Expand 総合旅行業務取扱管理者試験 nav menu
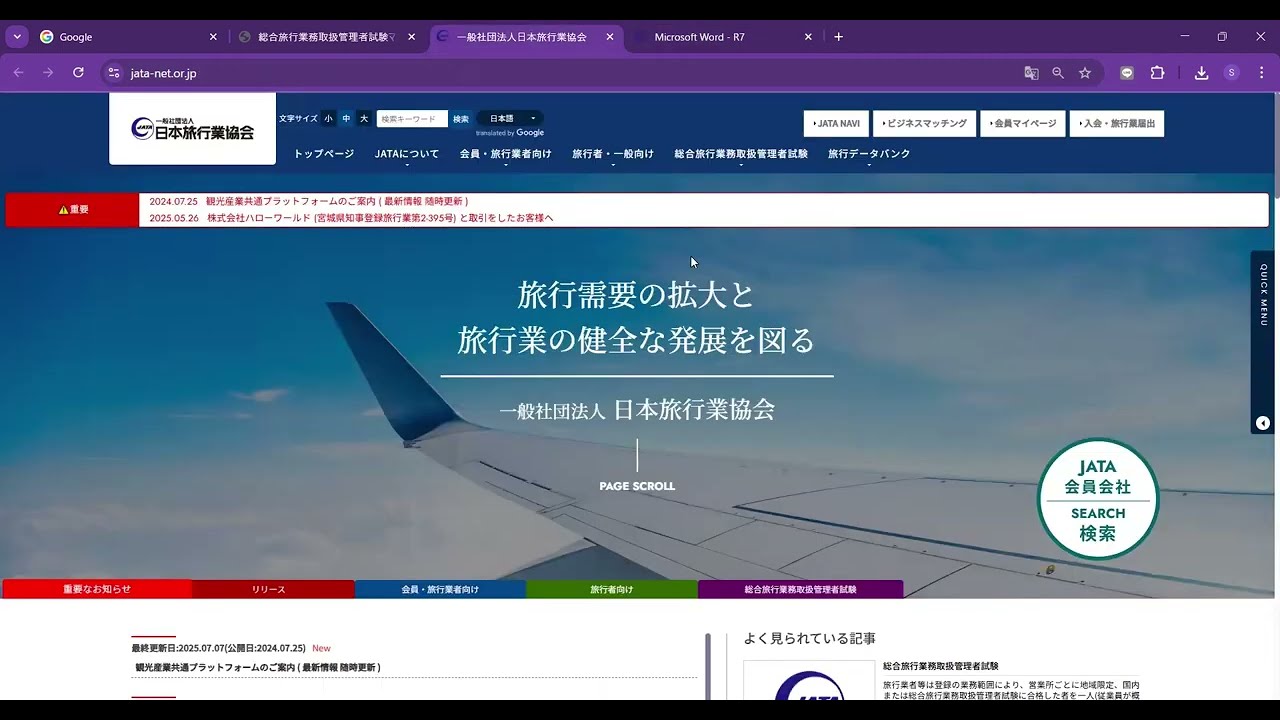The width and height of the screenshot is (1280, 720). tap(741, 154)
